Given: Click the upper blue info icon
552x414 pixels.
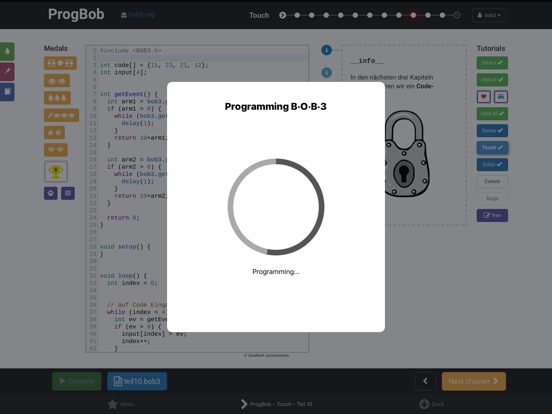Looking at the screenshot, I should [326, 50].
